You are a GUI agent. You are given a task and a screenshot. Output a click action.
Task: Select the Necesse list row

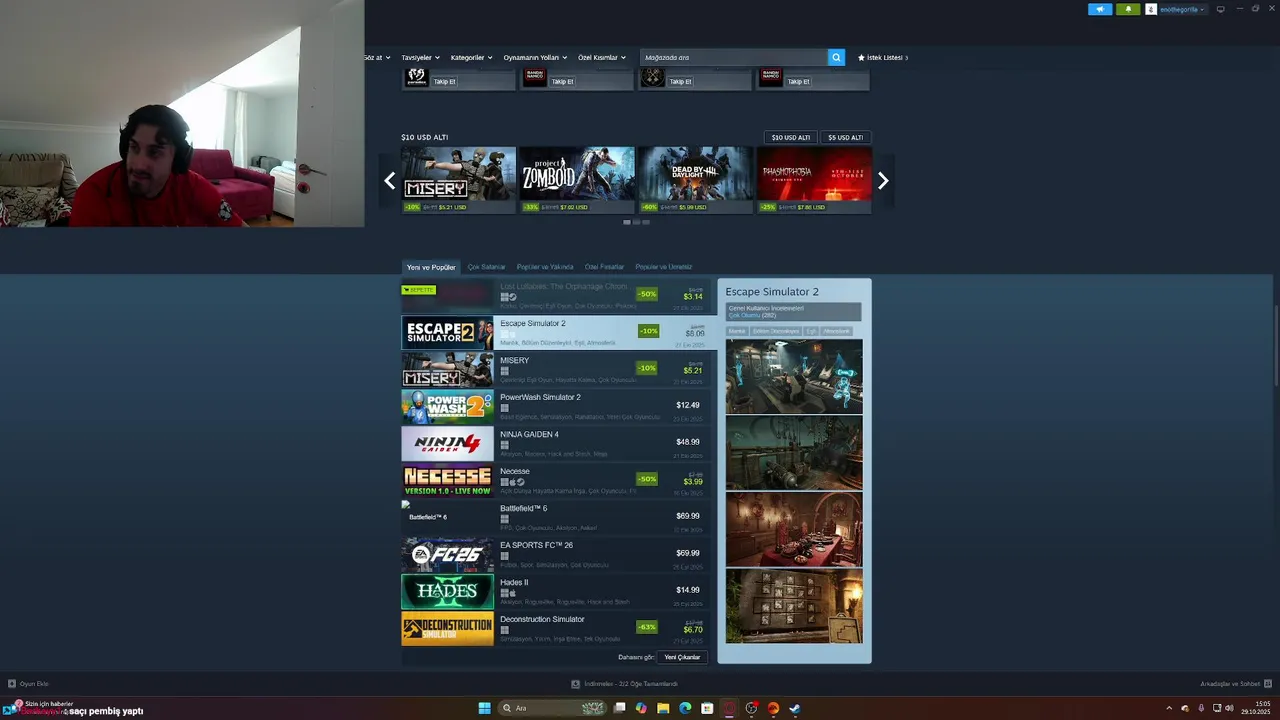click(558, 481)
